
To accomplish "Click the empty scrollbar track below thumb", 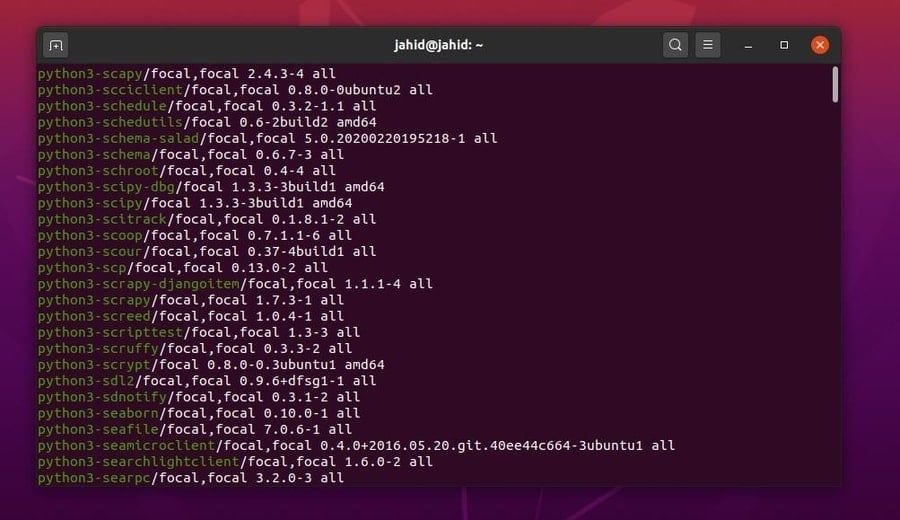I will click(834, 300).
